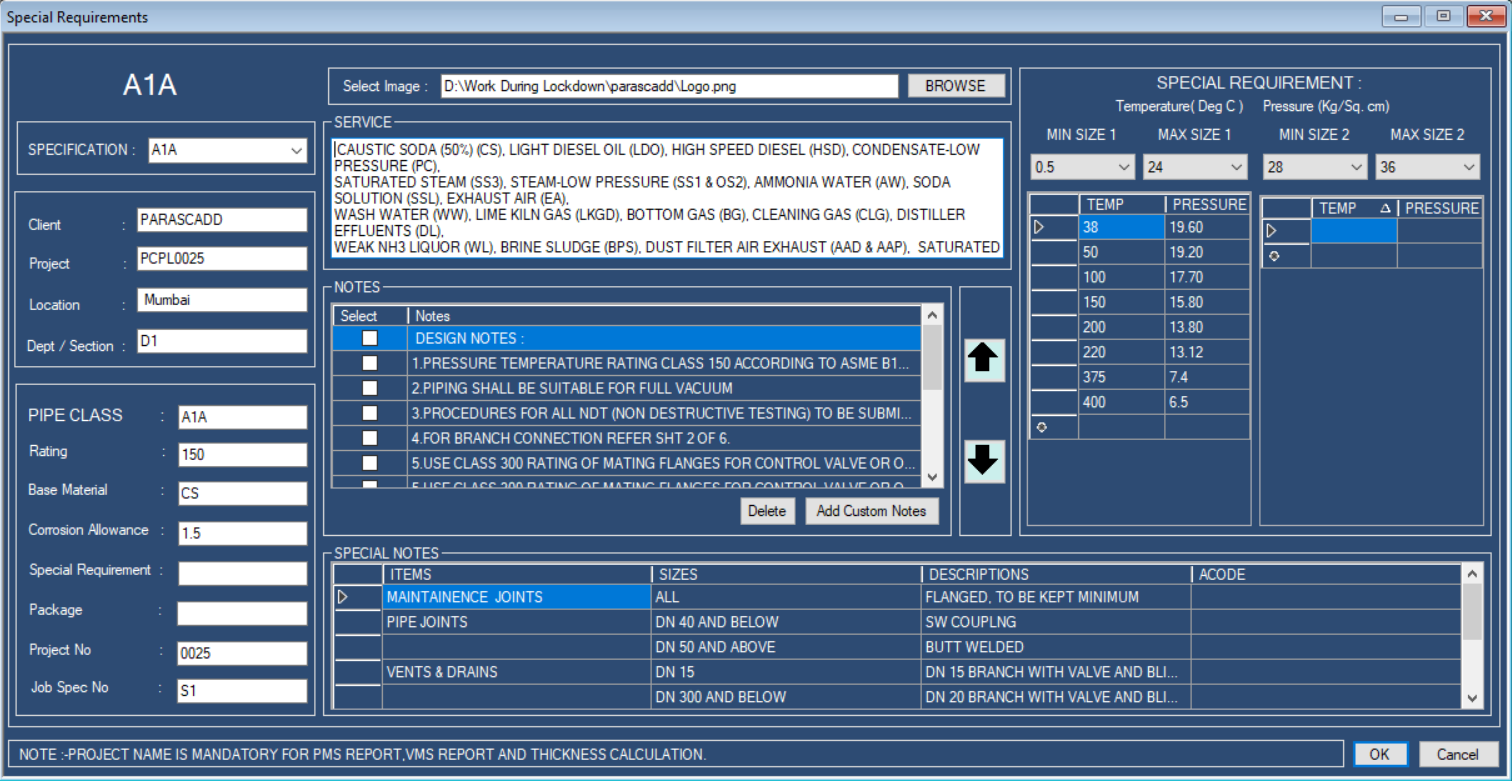Click the Base Material field

click(x=242, y=493)
